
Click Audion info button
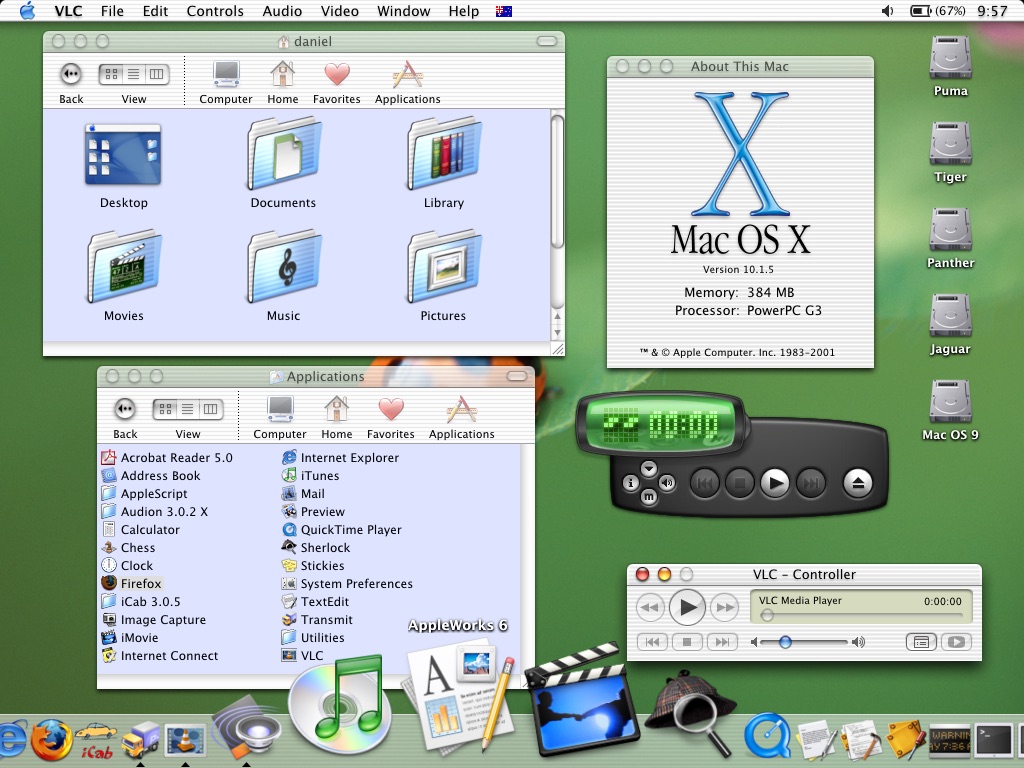point(630,483)
